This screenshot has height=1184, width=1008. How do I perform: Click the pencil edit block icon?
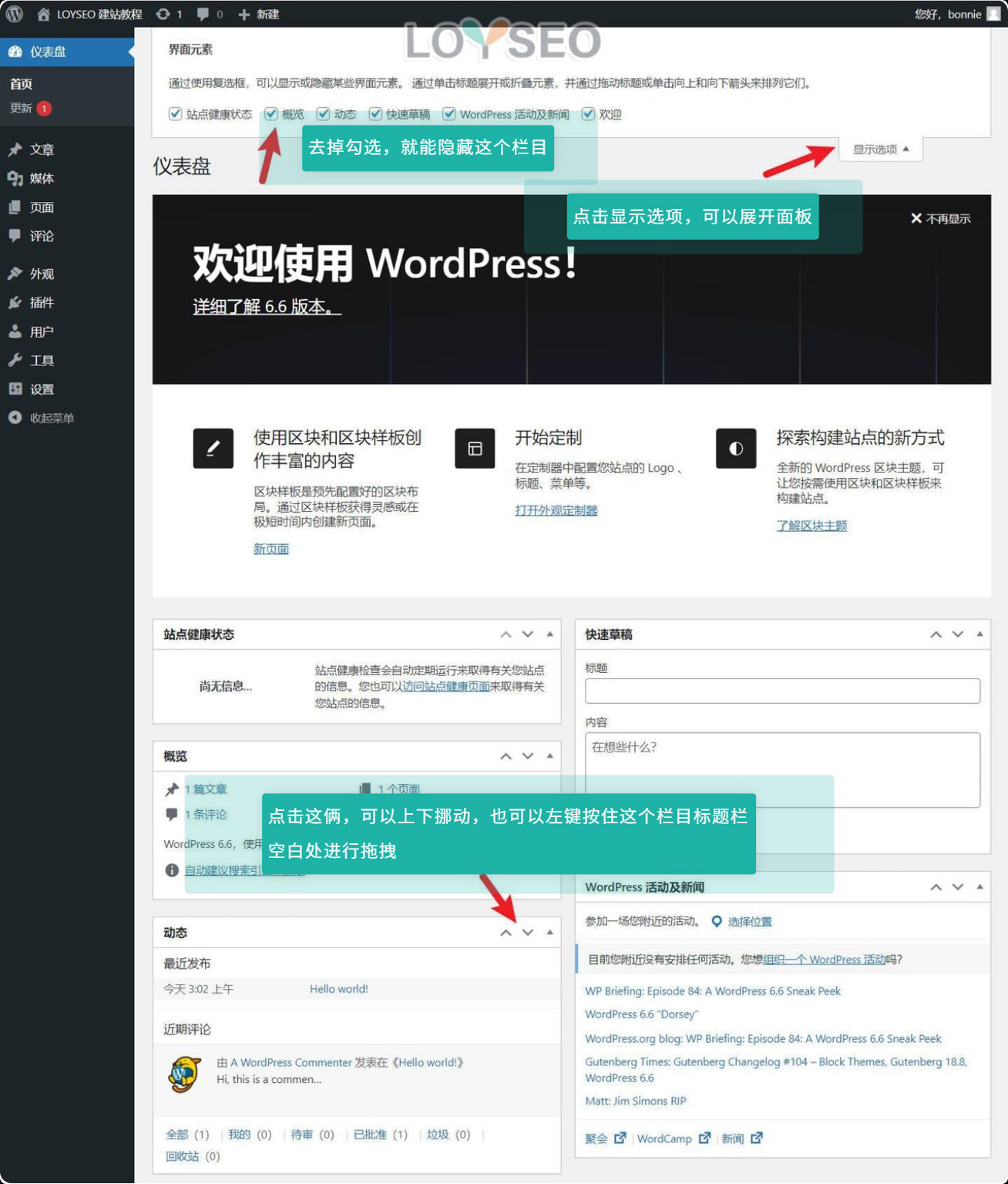coord(213,448)
